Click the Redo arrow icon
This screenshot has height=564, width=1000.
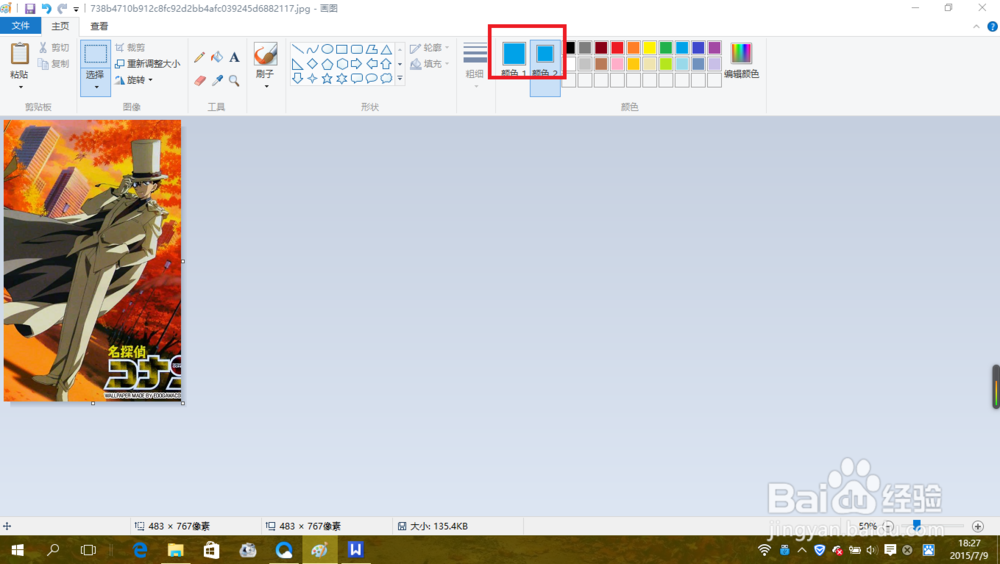pyautogui.click(x=62, y=9)
